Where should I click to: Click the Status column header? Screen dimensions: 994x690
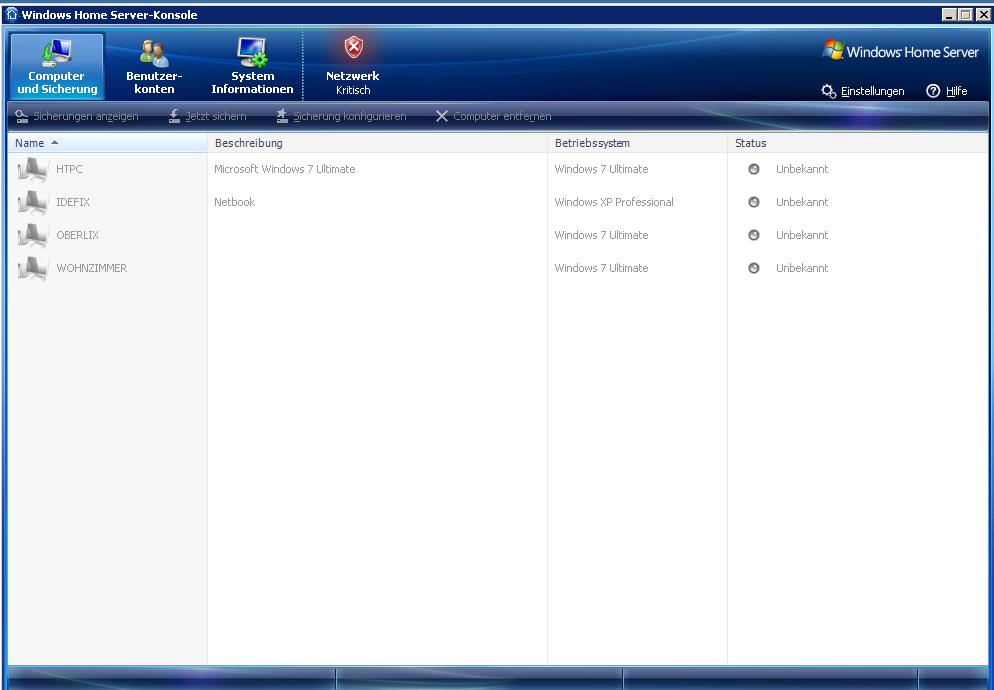(751, 143)
